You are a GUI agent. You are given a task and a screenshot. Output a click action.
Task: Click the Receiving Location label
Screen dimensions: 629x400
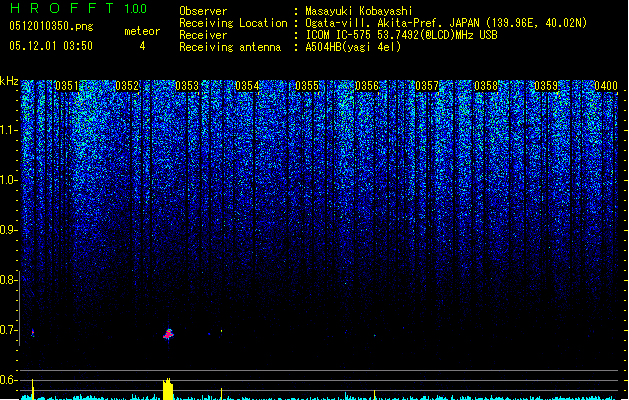(x=233, y=23)
